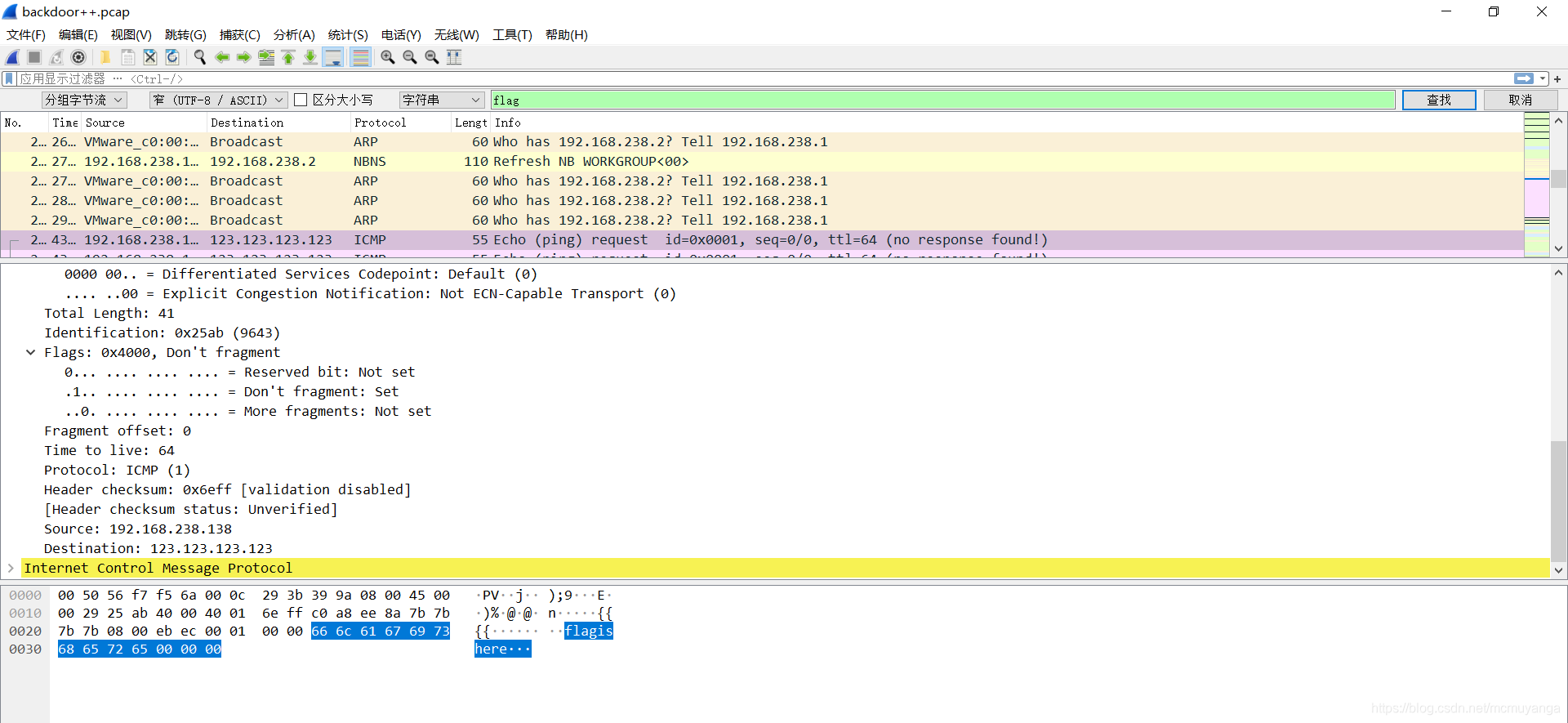Viewport: 1568px width, 723px height.
Task: Sort by the Source column header
Action: (x=144, y=123)
